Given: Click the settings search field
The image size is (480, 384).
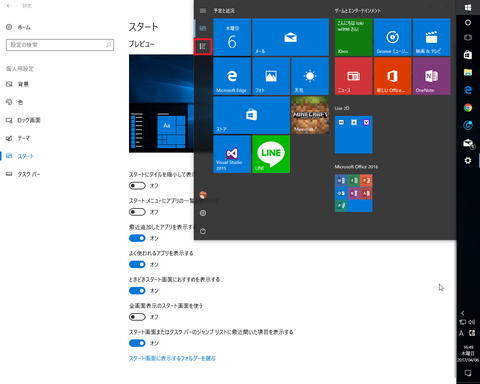Looking at the screenshot, I should coord(60,45).
